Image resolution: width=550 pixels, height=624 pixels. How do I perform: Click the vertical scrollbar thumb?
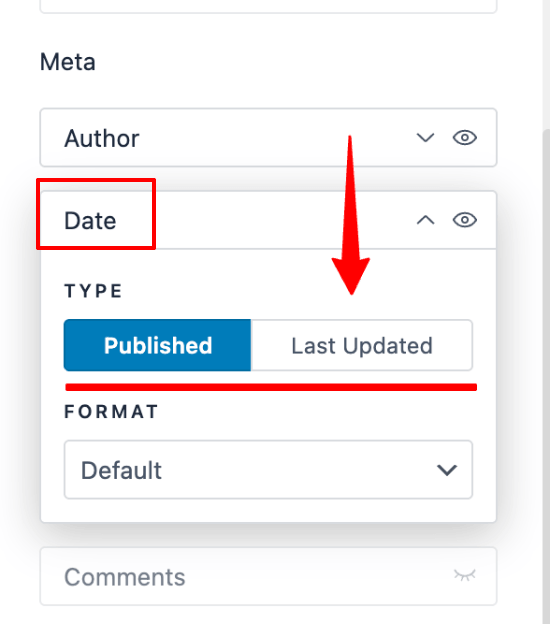(x=546, y=374)
